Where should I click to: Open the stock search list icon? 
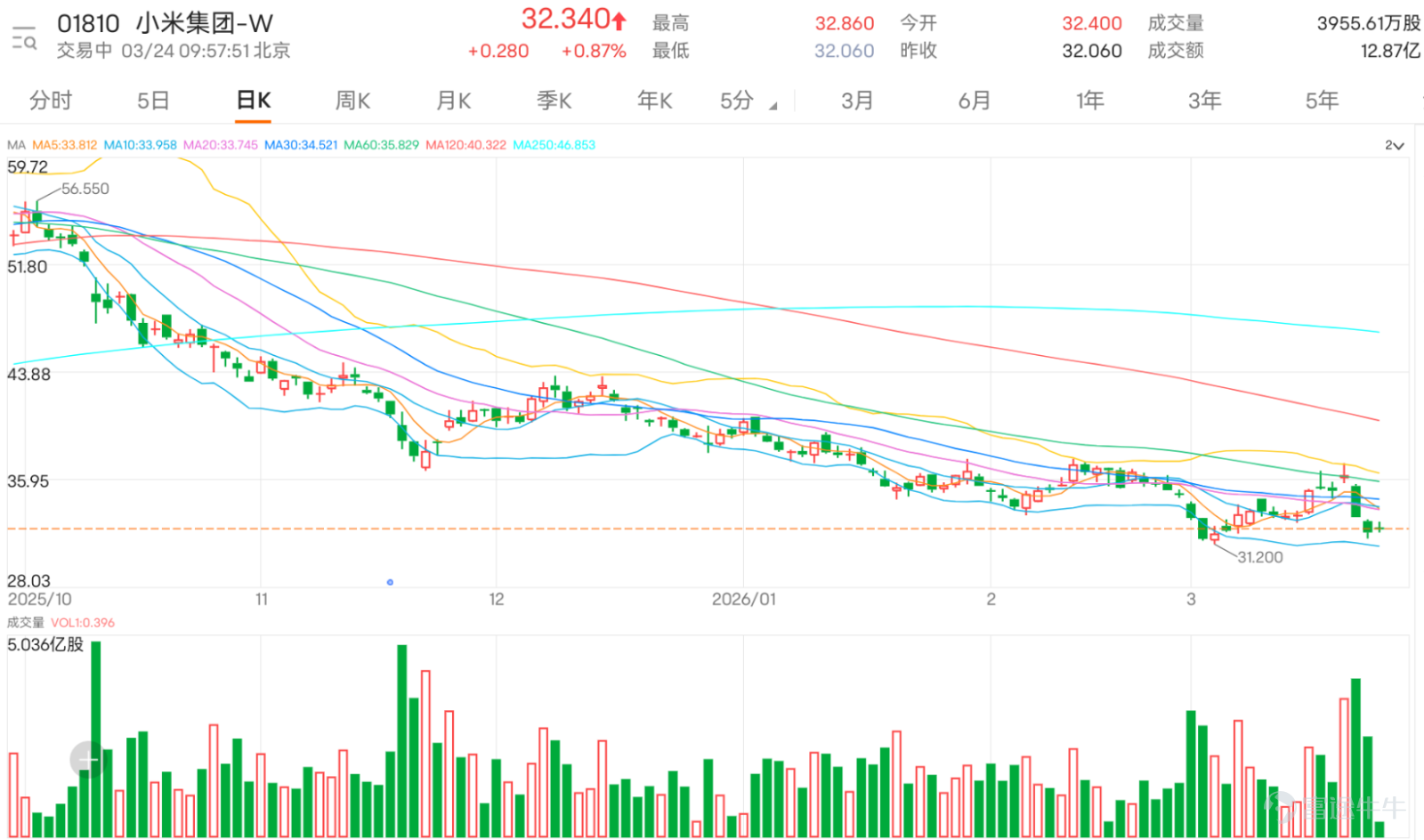coord(24,38)
